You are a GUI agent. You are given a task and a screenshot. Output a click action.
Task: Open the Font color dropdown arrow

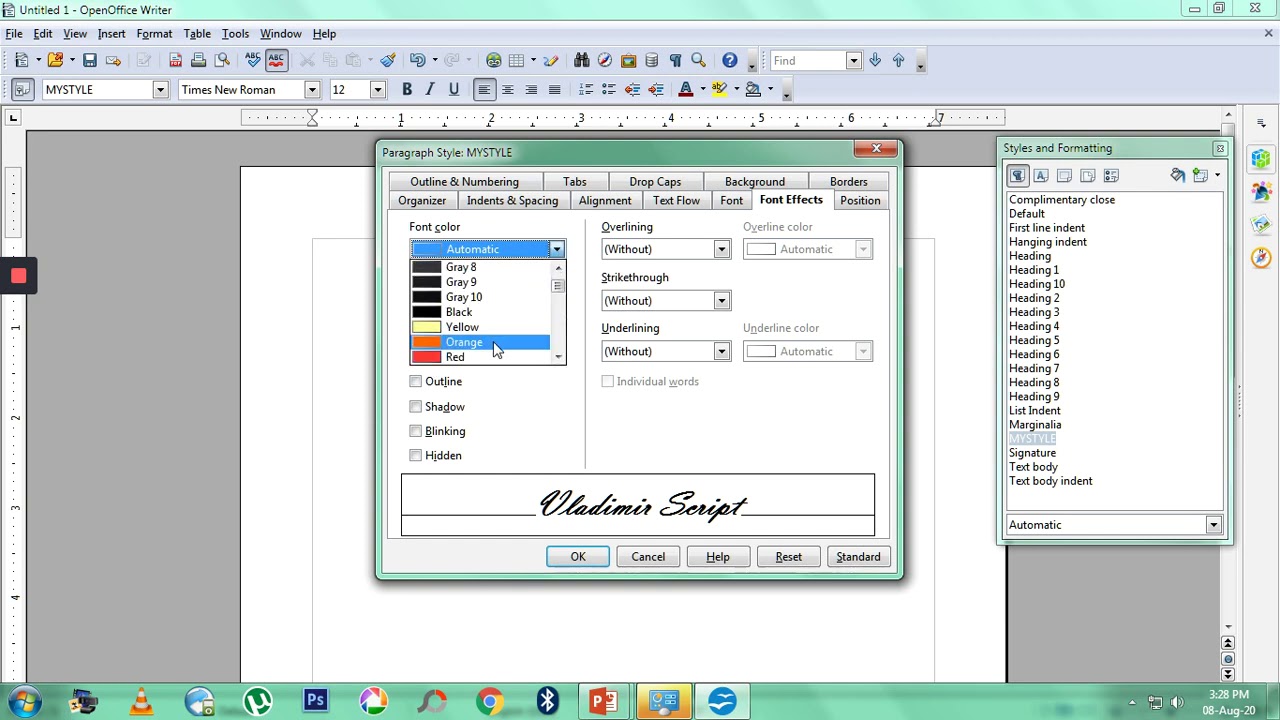point(557,249)
